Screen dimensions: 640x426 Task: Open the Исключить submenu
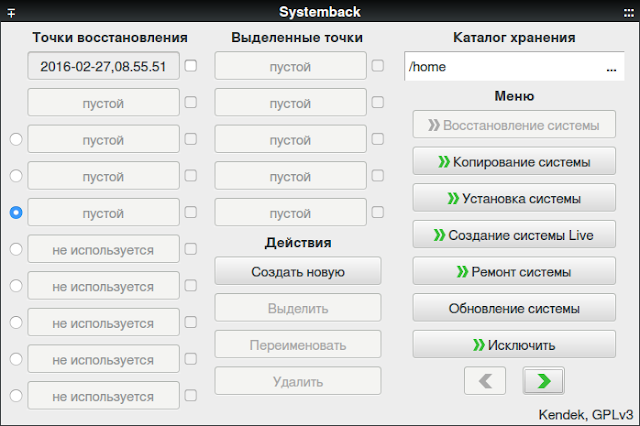pyautogui.click(x=514, y=345)
